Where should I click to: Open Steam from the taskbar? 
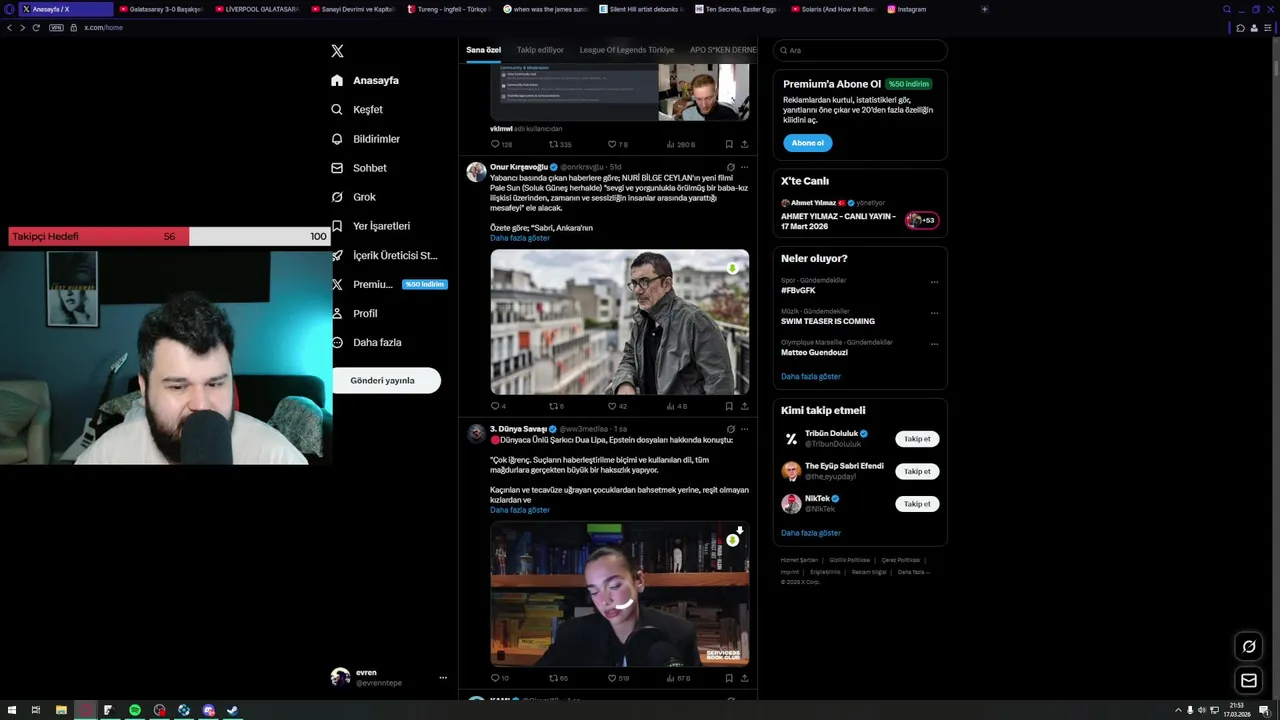232,710
